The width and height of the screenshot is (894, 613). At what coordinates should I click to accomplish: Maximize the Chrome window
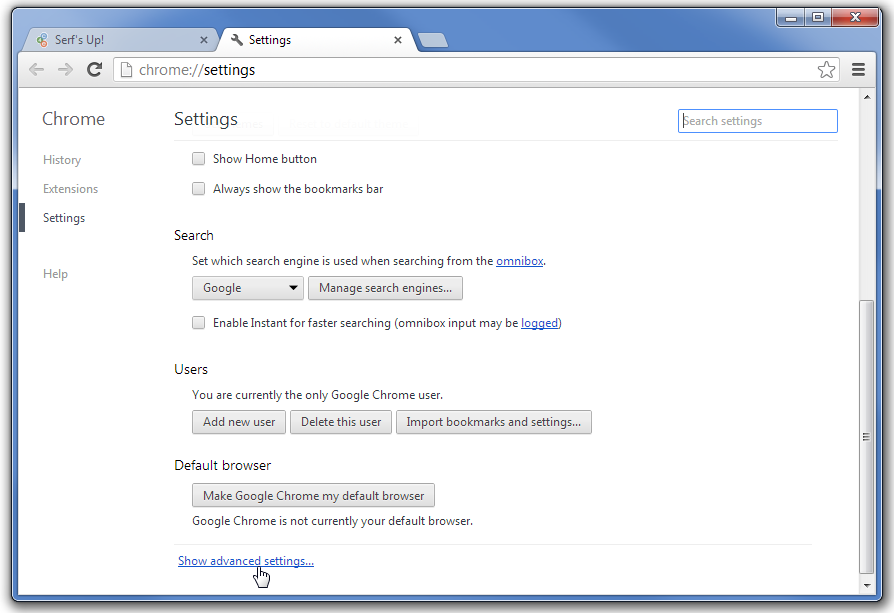click(818, 18)
